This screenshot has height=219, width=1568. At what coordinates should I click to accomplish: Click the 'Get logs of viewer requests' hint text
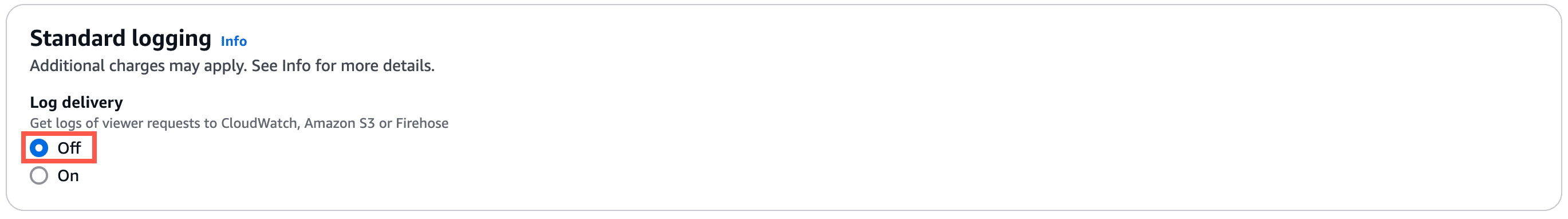(239, 123)
